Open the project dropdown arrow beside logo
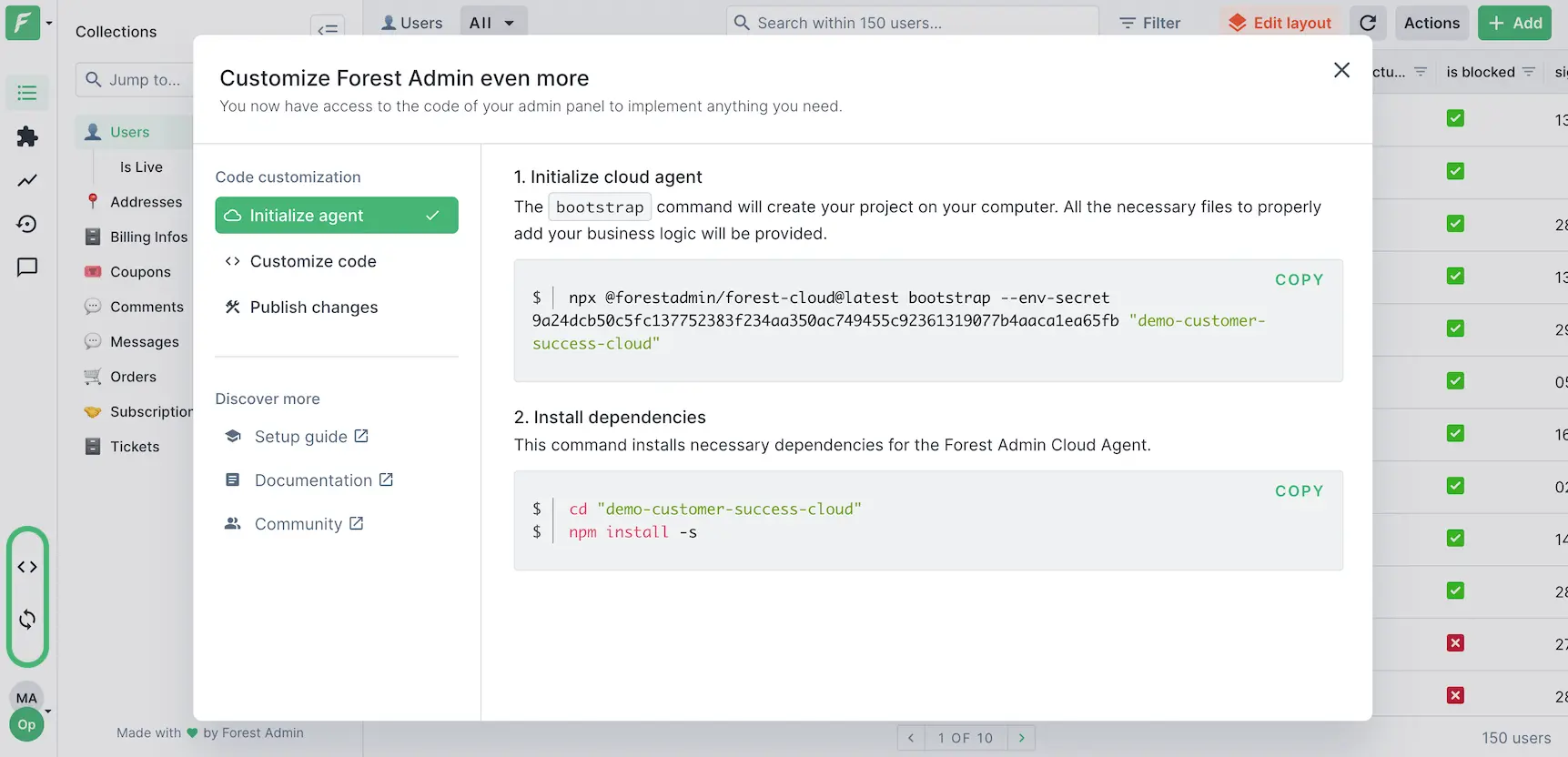Image resolution: width=1568 pixels, height=757 pixels. [x=49, y=23]
